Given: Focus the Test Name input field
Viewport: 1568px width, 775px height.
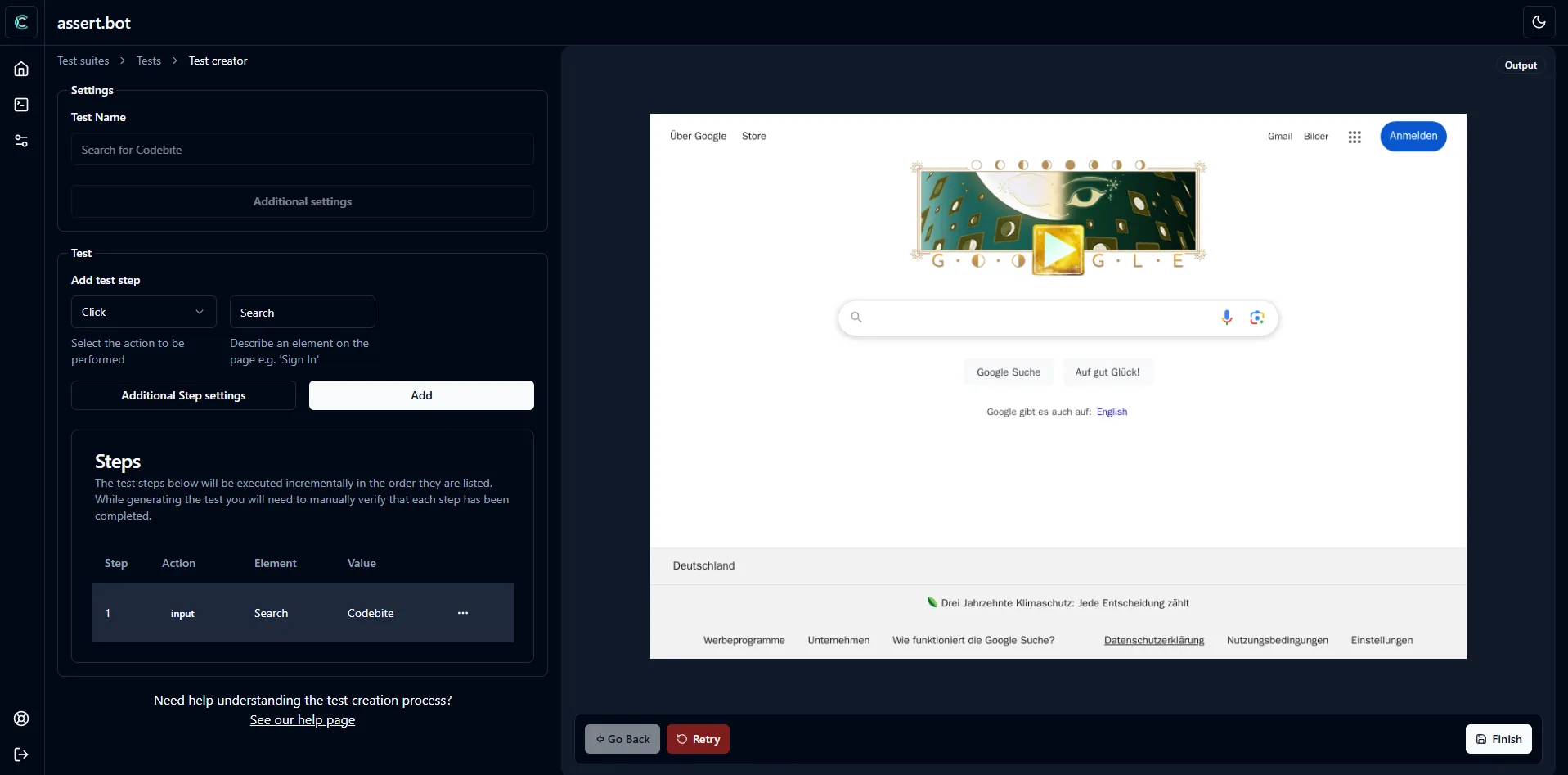Looking at the screenshot, I should tap(303, 150).
